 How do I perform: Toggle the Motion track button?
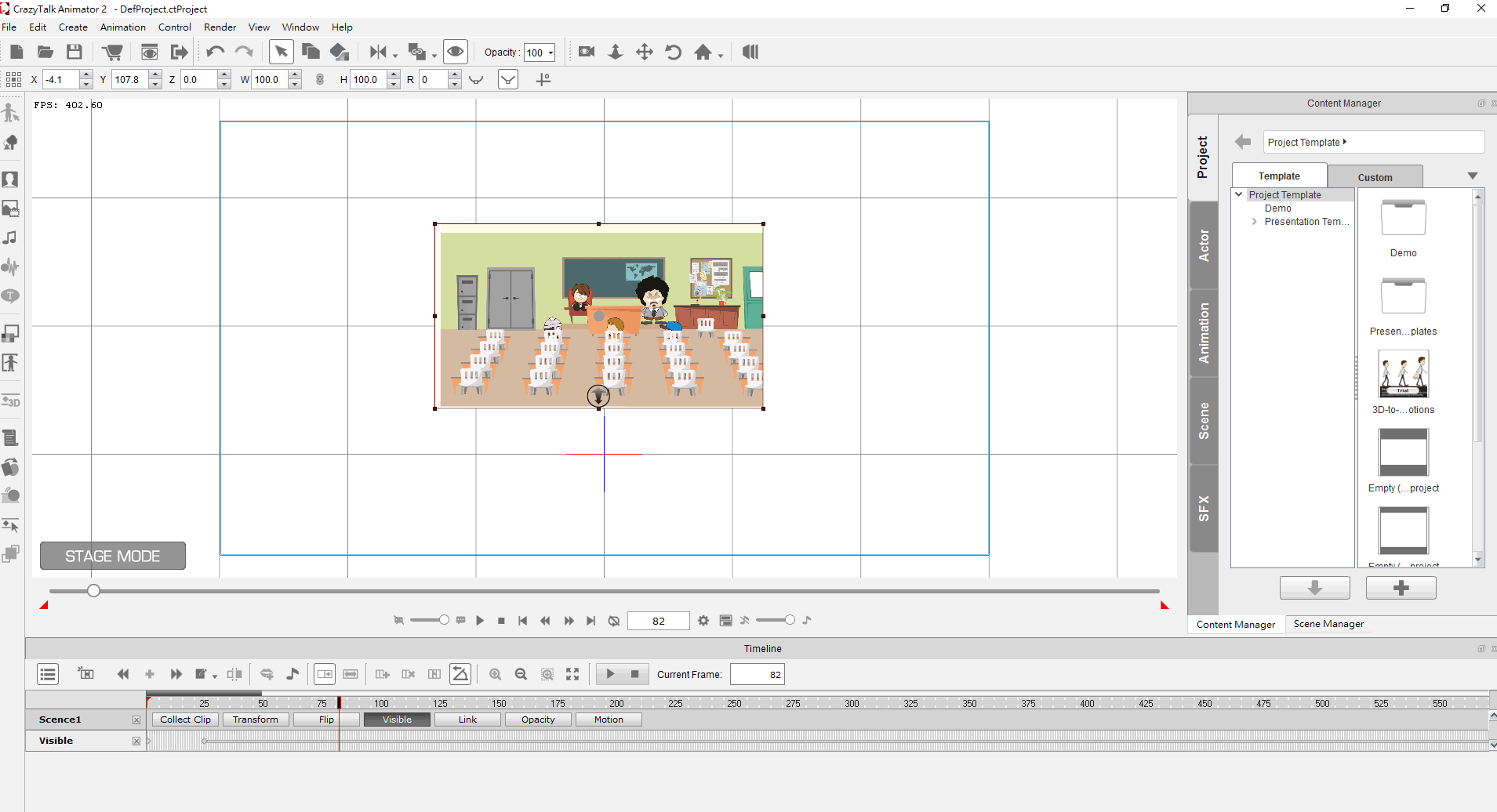(x=609, y=720)
